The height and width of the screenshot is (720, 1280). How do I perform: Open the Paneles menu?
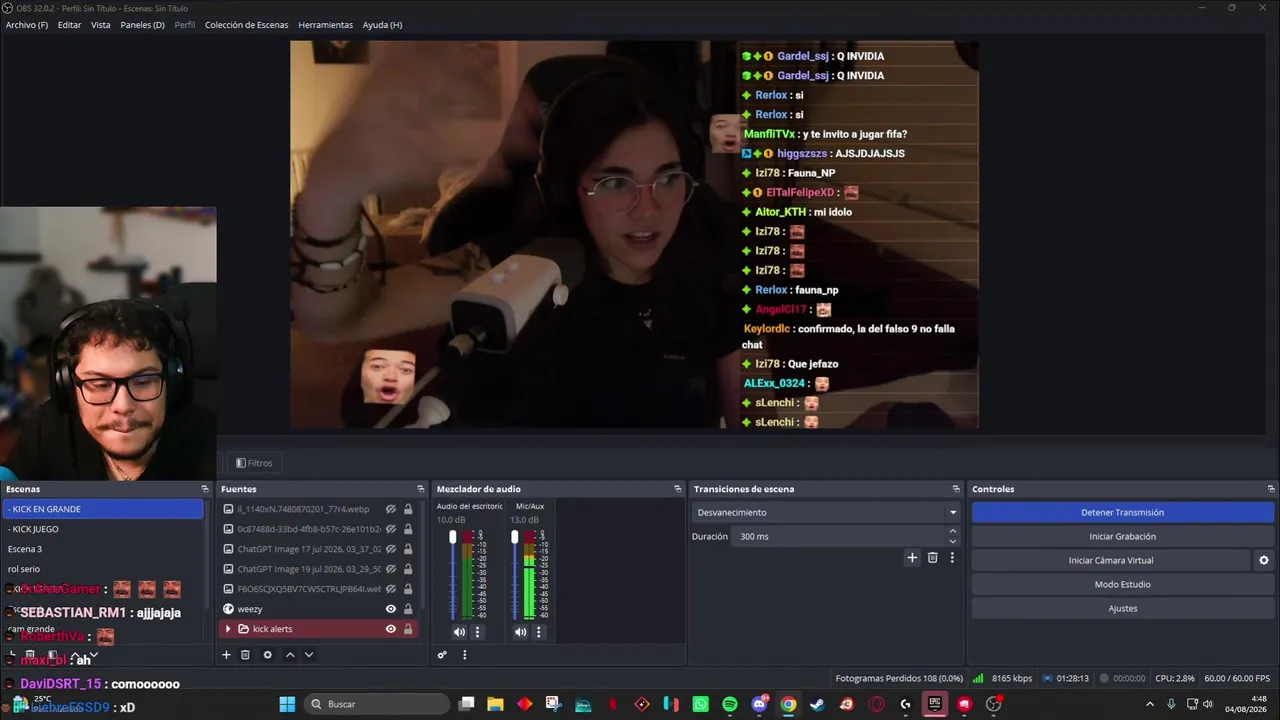(x=143, y=25)
